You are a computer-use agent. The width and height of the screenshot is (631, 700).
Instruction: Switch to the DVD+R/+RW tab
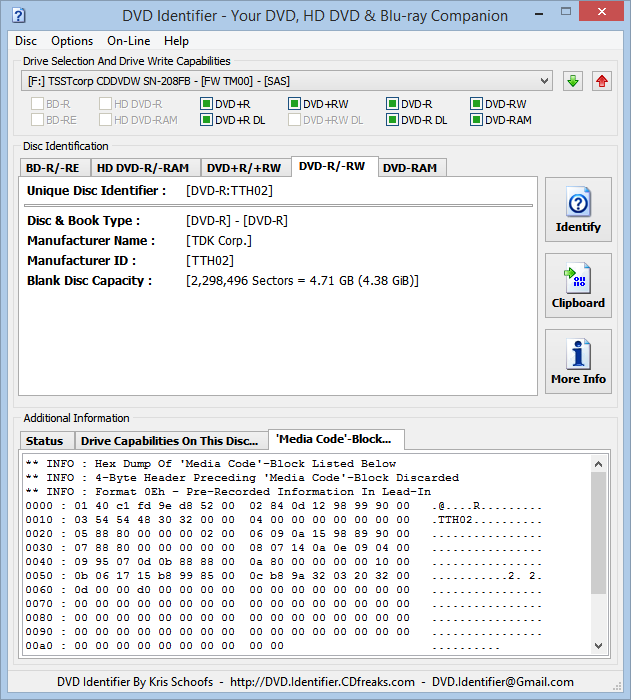pyautogui.click(x=244, y=168)
